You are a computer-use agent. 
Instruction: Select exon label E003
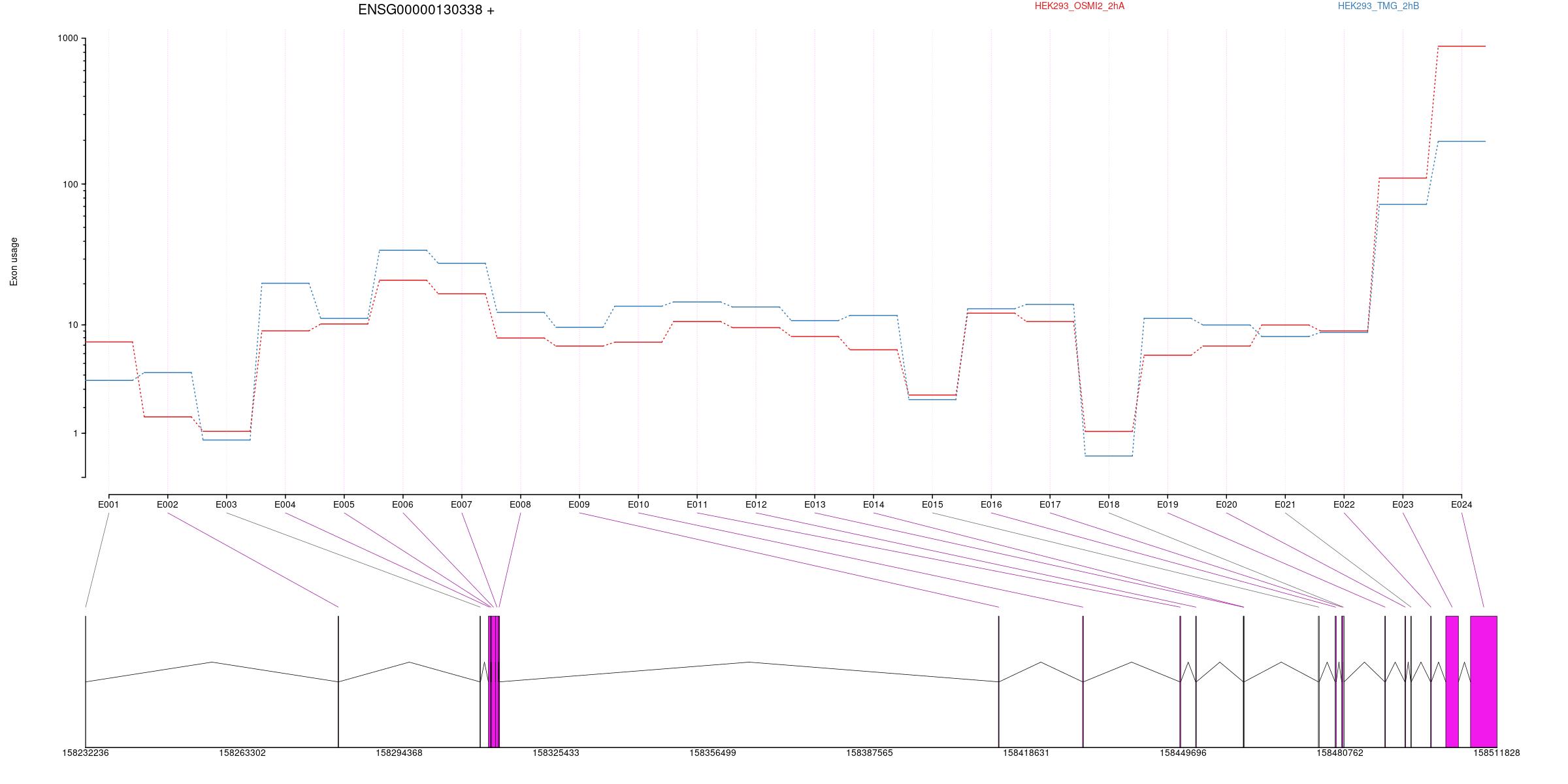coord(226,504)
